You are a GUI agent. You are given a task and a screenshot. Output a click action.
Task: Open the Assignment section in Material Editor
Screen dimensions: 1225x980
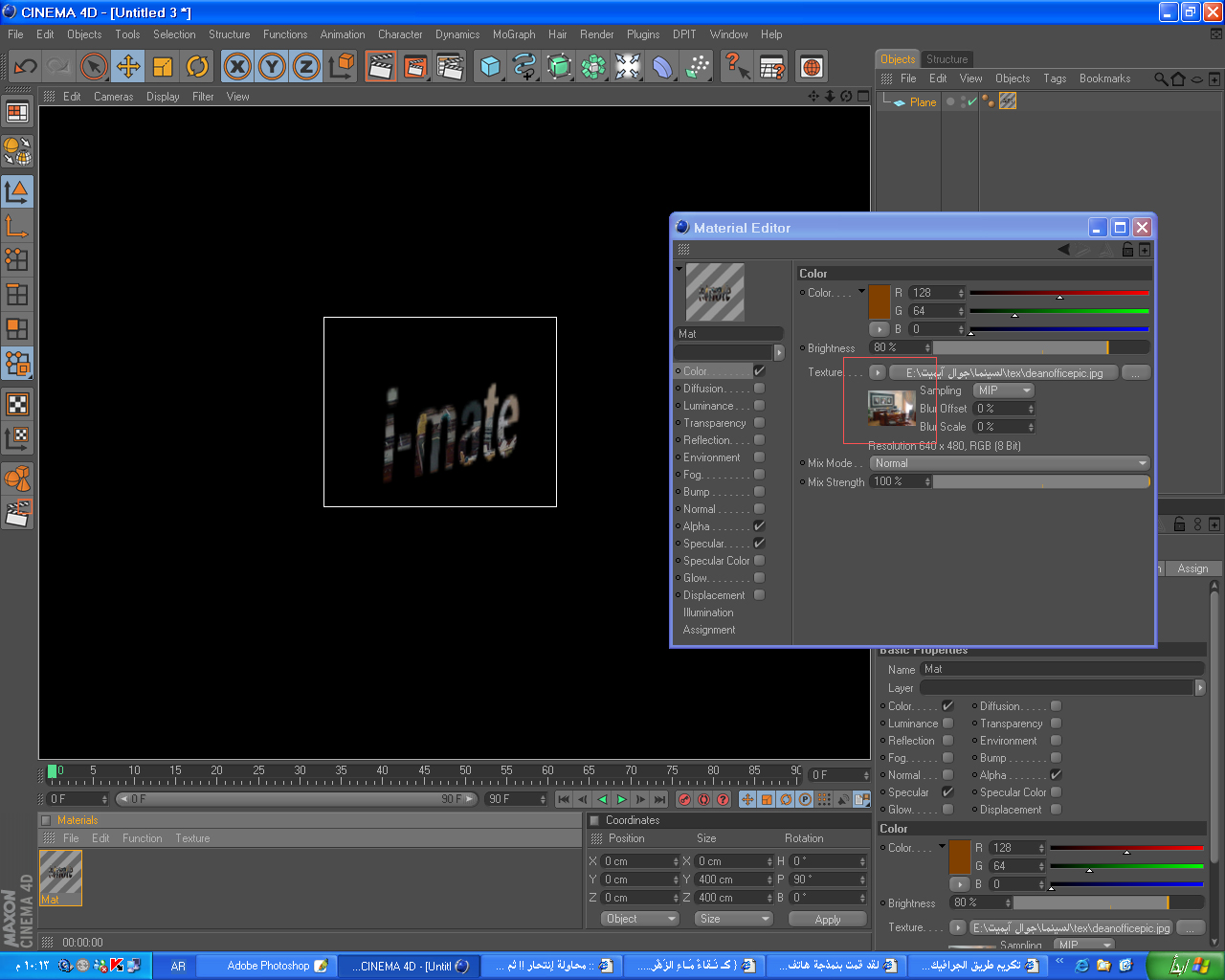tap(709, 630)
